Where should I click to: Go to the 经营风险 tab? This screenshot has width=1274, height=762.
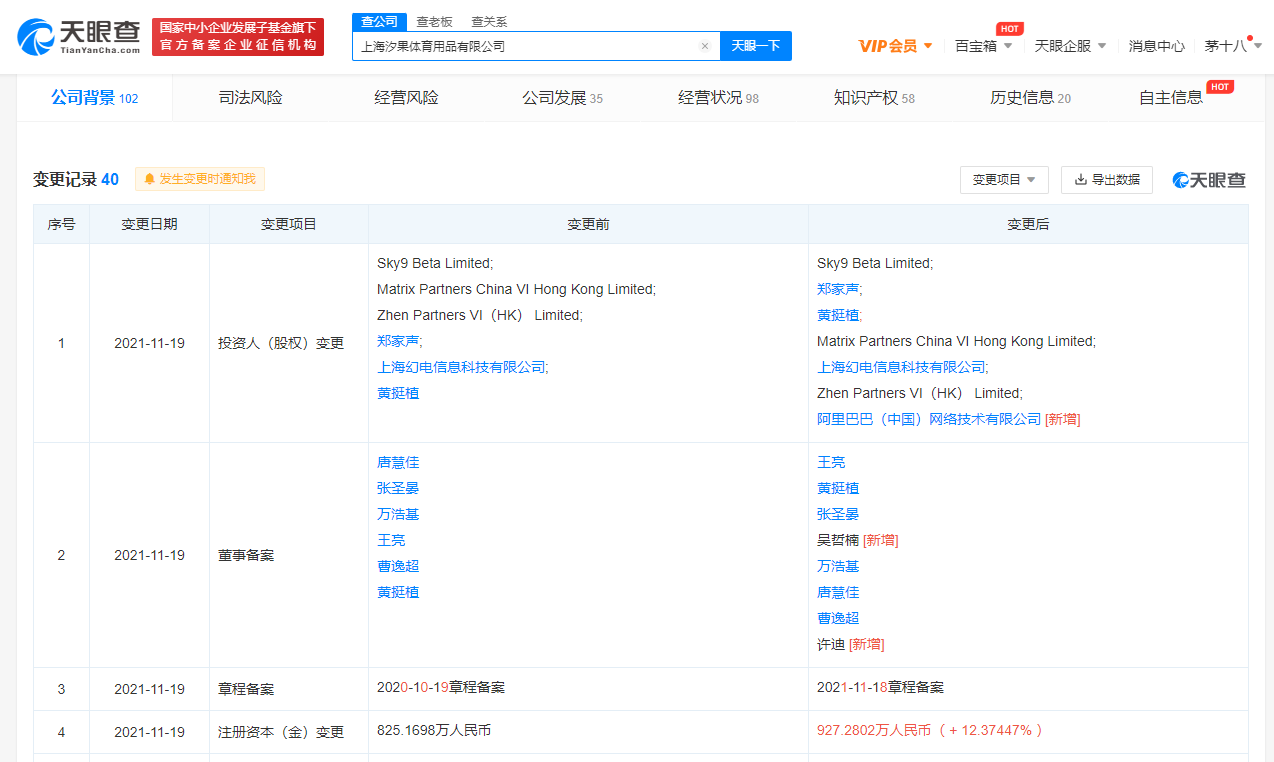click(x=406, y=98)
